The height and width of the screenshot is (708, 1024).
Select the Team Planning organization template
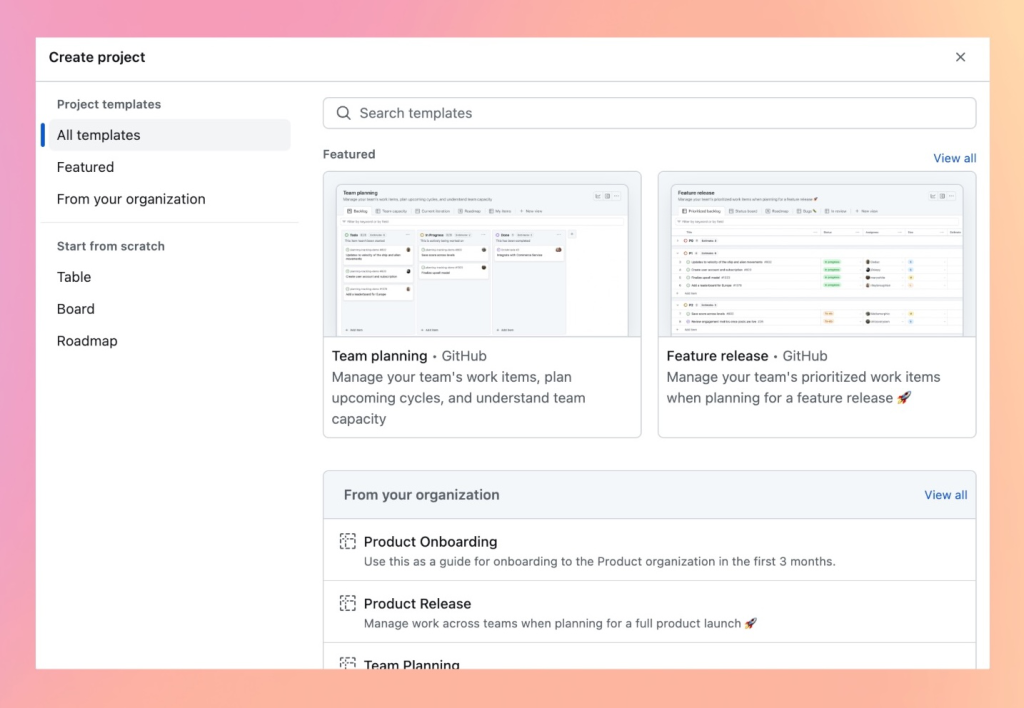pos(413,664)
